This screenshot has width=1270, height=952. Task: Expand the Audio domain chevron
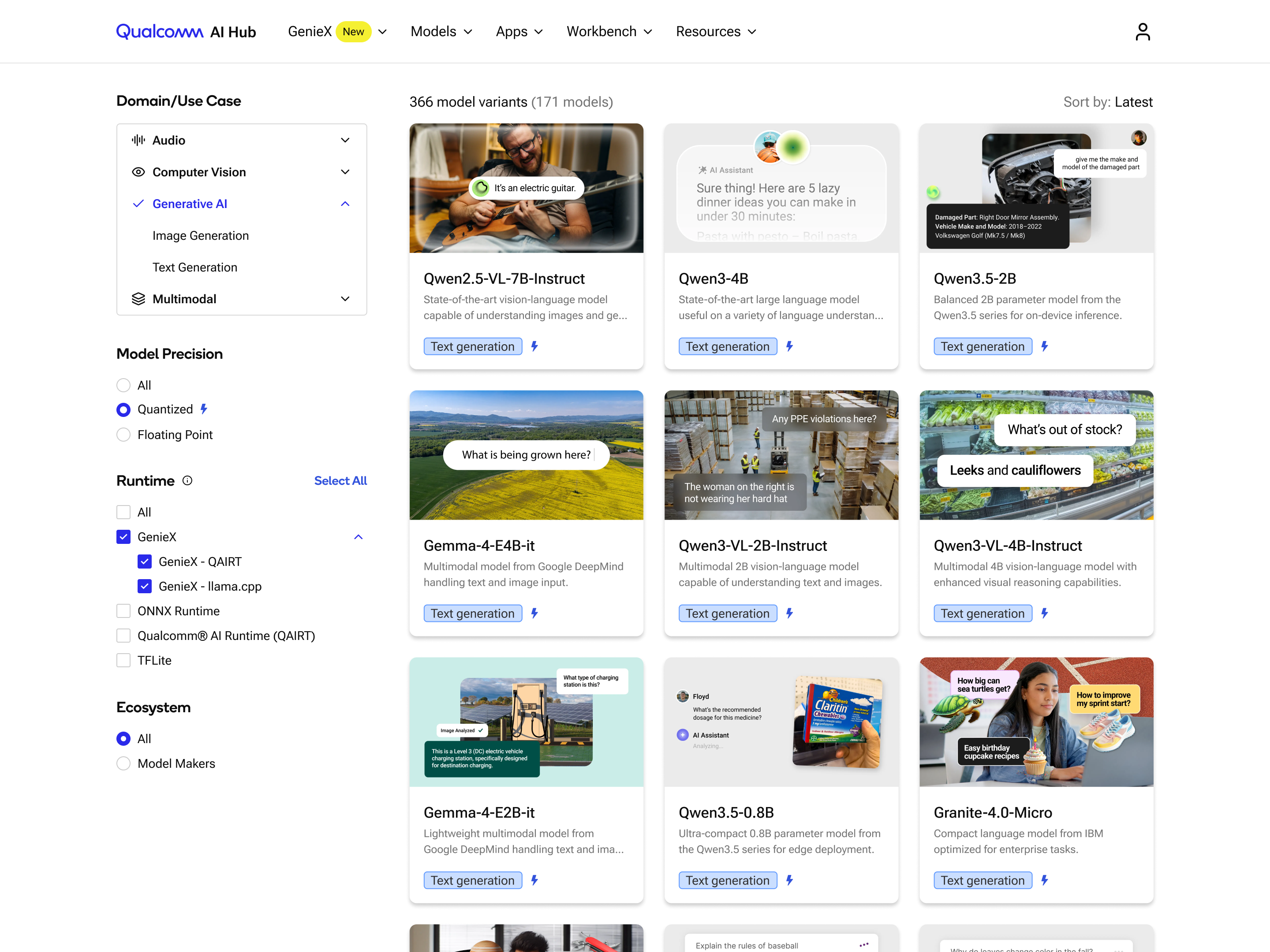345,140
